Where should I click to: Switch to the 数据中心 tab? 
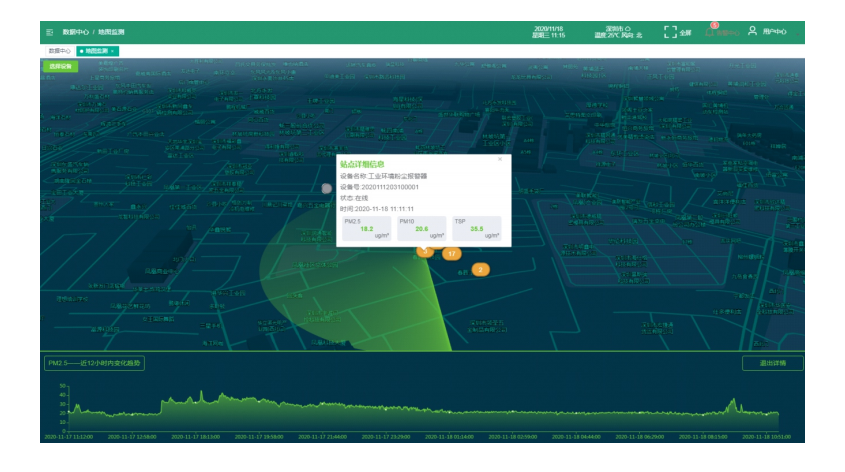[59, 50]
